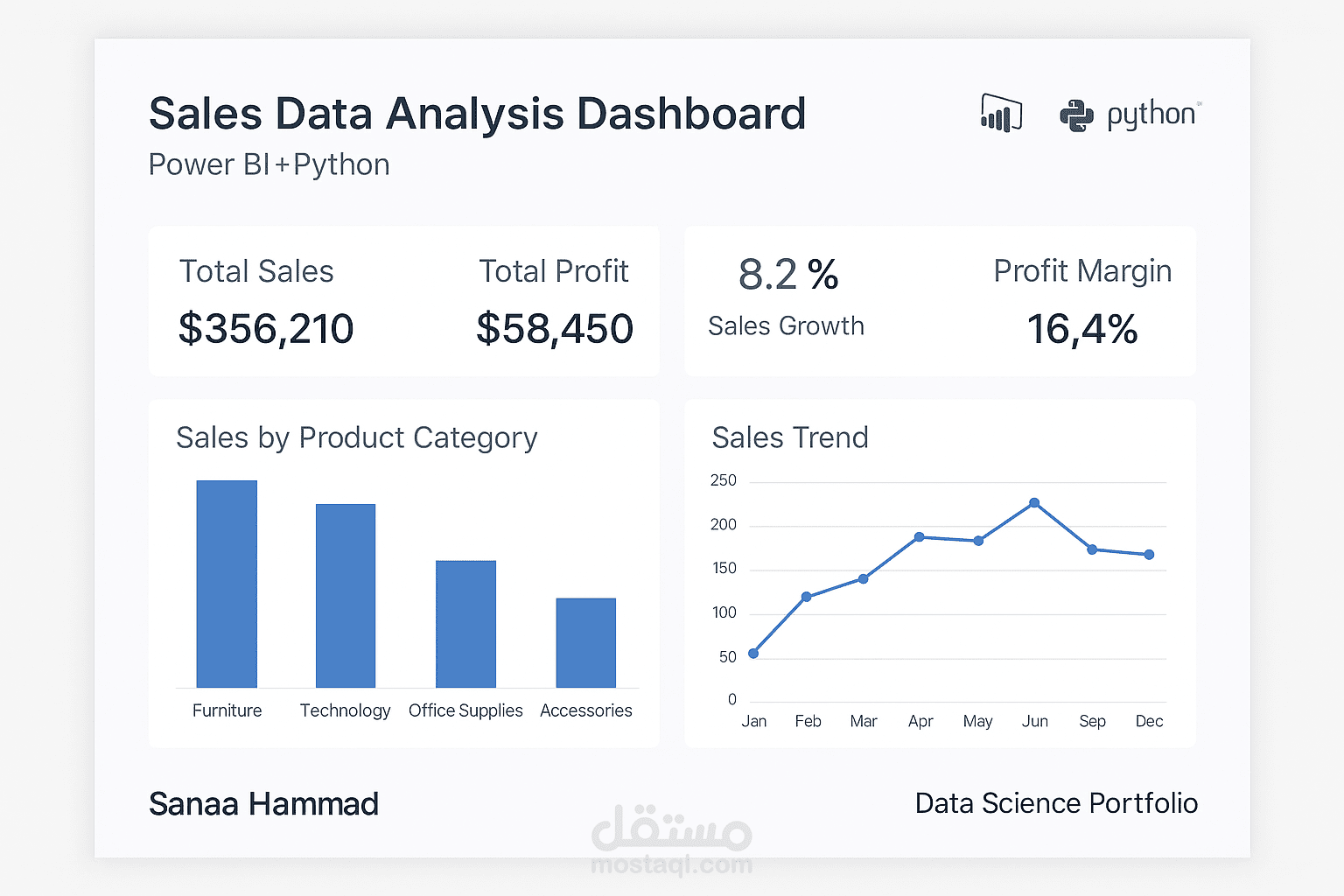Viewport: 1344px width, 896px height.
Task: Click the Jun month label
Action: 1035,721
